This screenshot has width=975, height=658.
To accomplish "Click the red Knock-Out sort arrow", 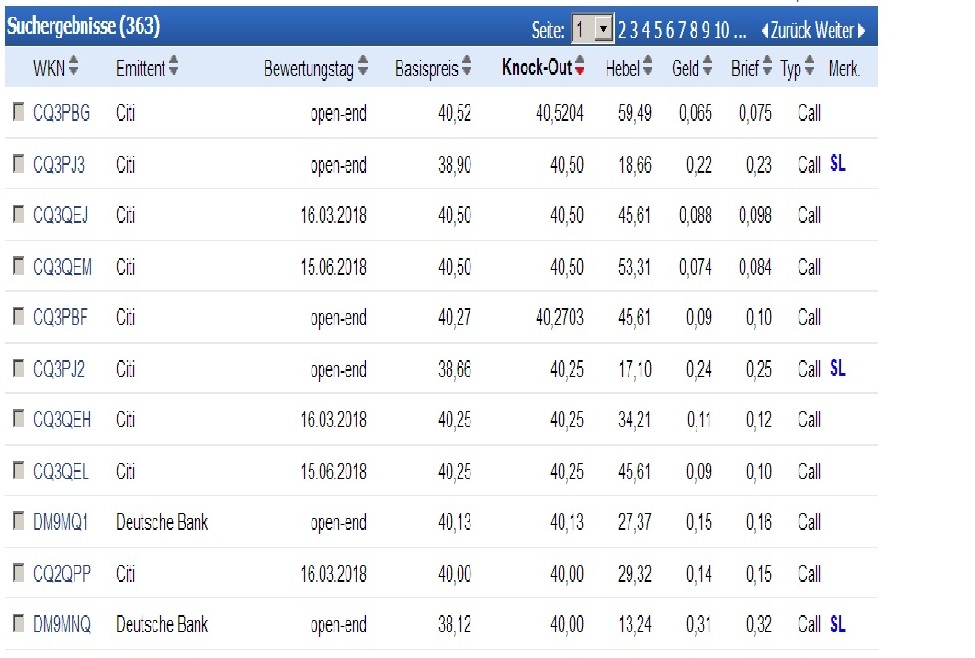I will (x=579, y=69).
